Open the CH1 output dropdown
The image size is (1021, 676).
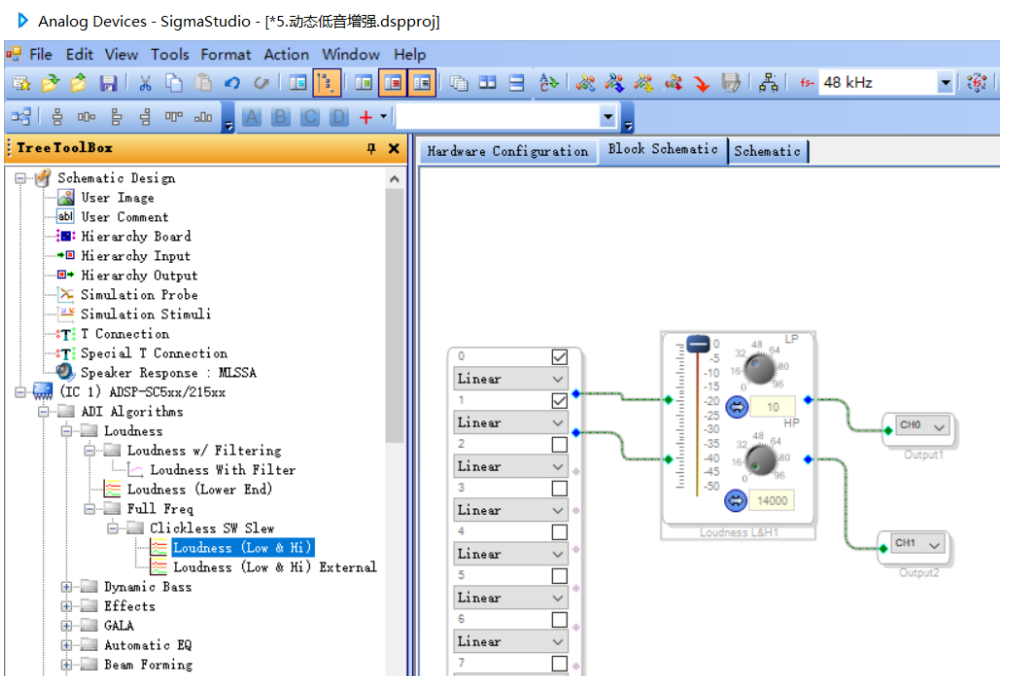(x=917, y=544)
